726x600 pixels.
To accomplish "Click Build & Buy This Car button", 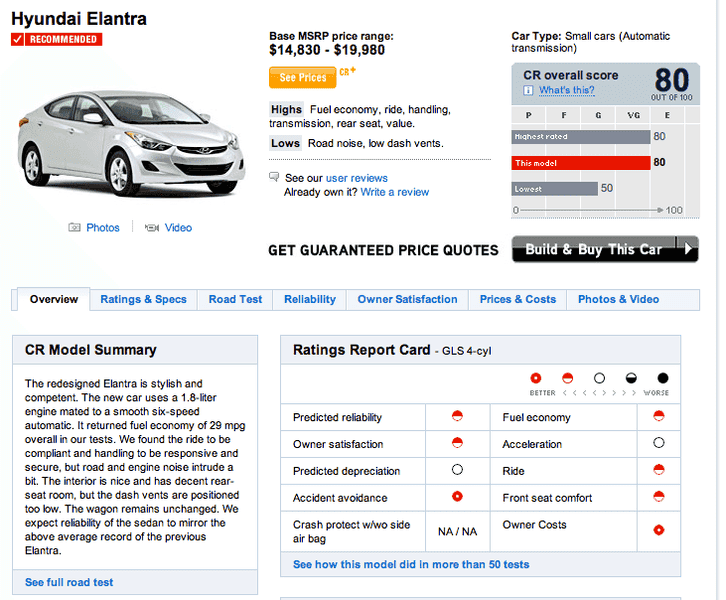I will (605, 249).
